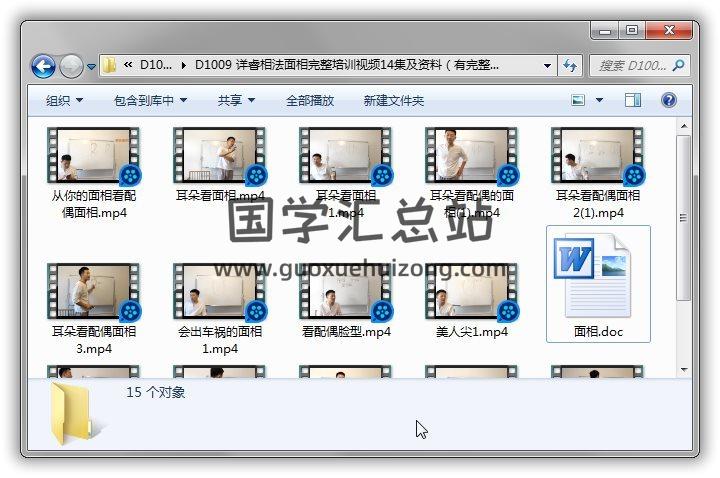The width and height of the screenshot is (720, 478).
Task: Select the 耳朵看配偶面相3.mp4 video thumbnail
Action: [x=94, y=292]
